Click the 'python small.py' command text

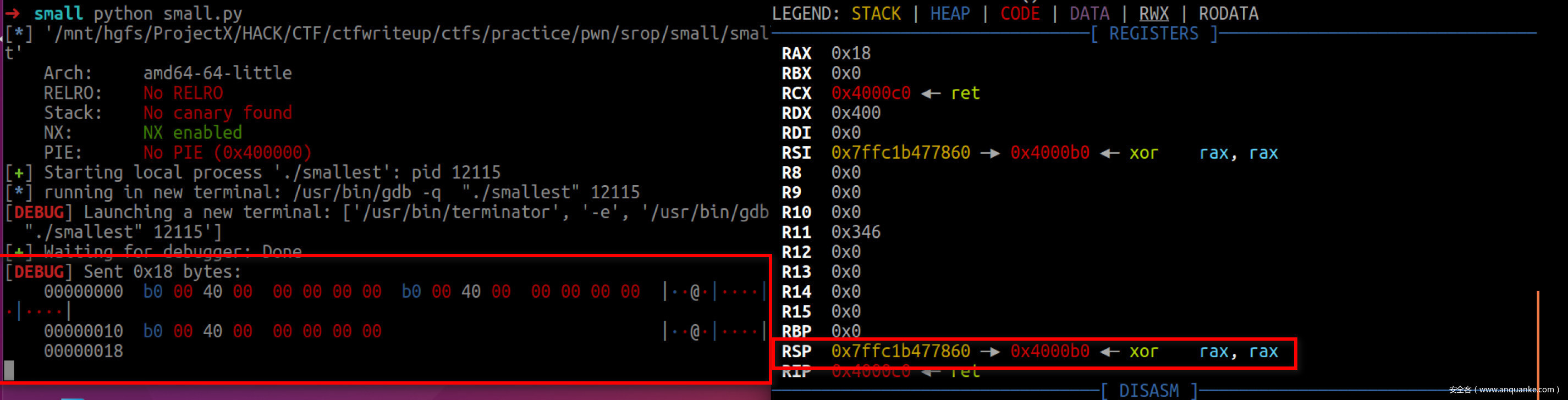[168, 13]
